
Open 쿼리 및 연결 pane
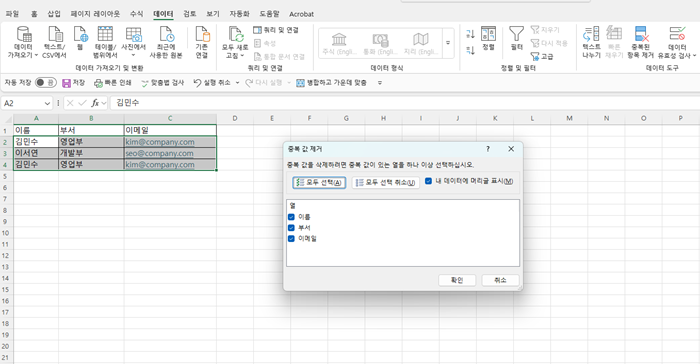click(x=276, y=30)
